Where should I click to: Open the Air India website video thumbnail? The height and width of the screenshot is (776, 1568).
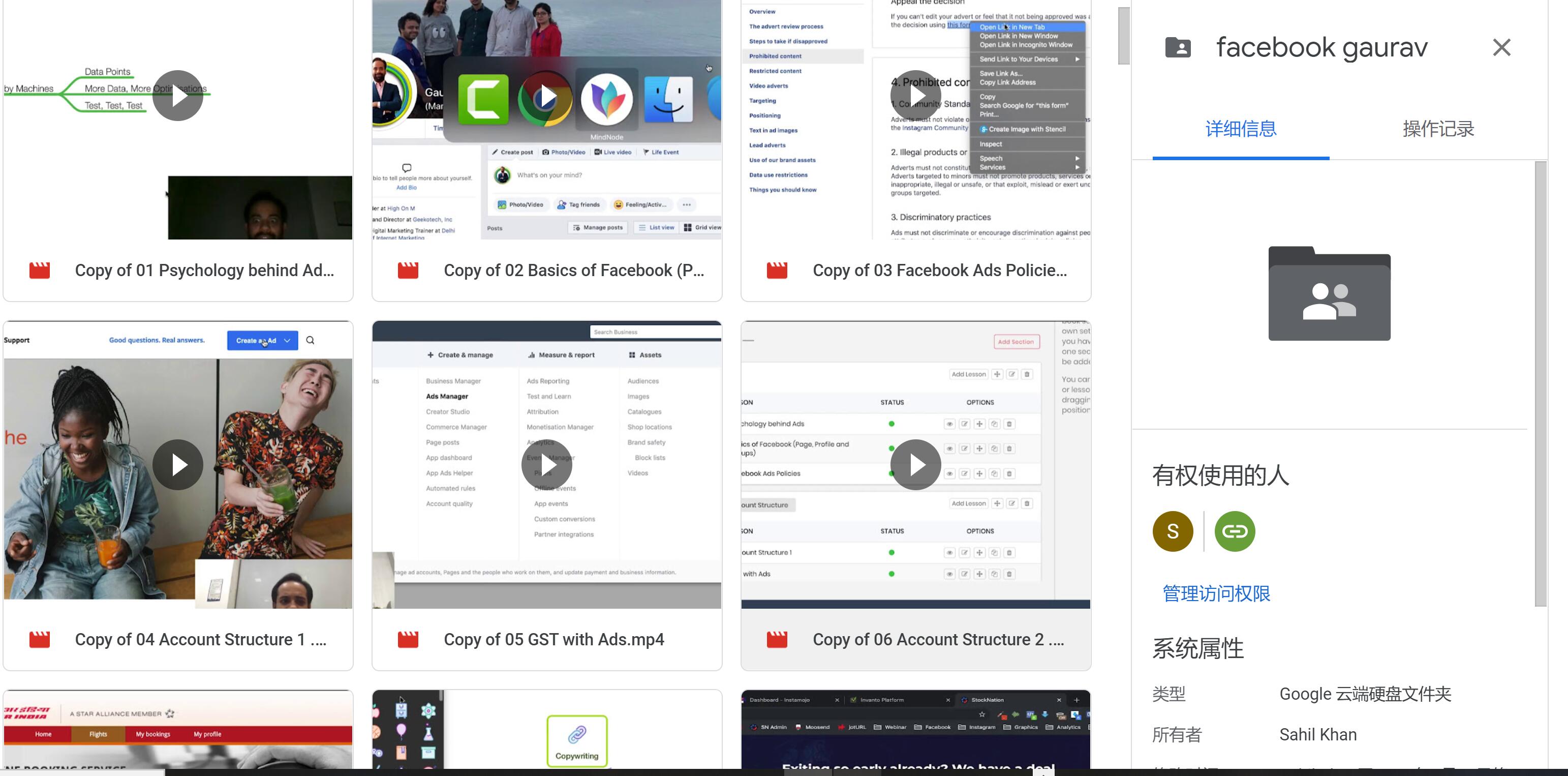pyautogui.click(x=178, y=730)
